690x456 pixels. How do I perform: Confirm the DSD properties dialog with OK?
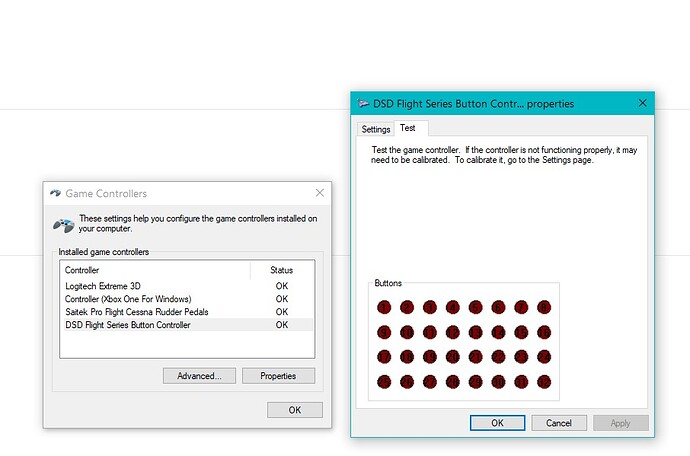tap(497, 423)
